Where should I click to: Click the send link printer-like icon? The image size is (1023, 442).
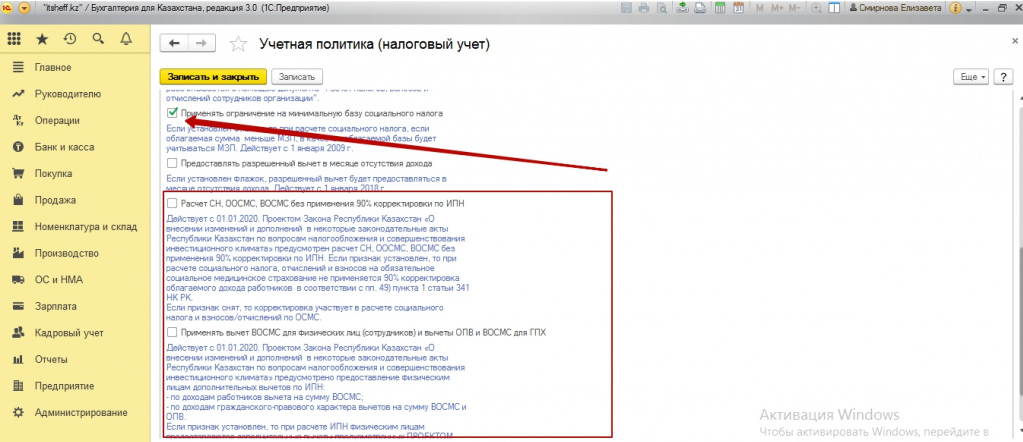[x=700, y=8]
